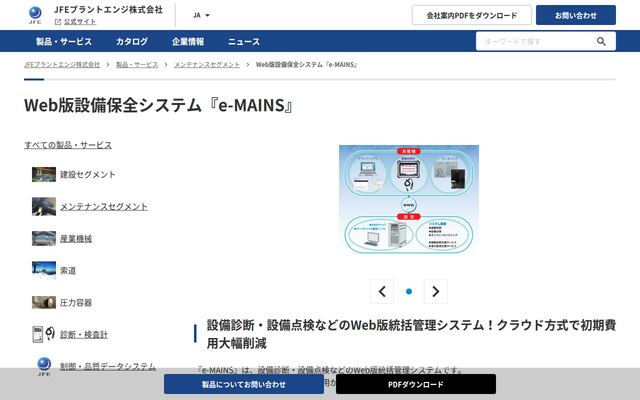Select メンテナンスセグメント in sidebar

[104, 207]
